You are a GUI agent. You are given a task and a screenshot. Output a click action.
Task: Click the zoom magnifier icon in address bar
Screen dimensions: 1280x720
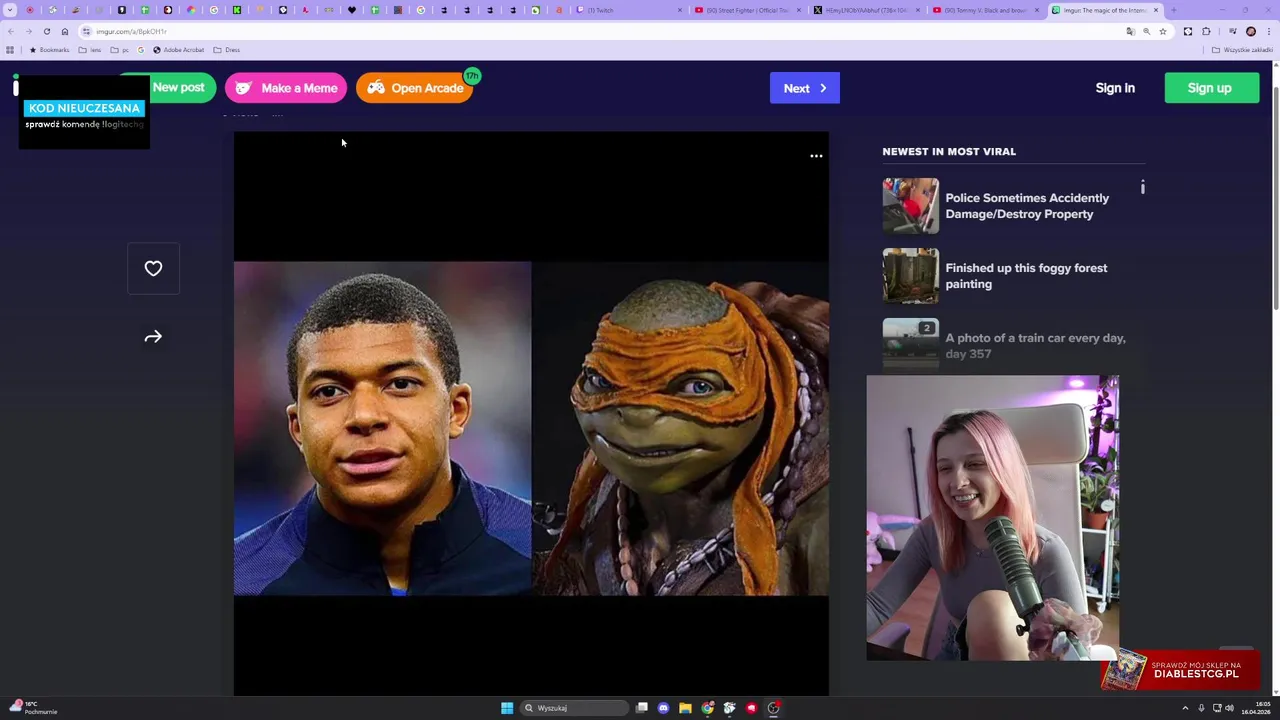coord(1146,31)
